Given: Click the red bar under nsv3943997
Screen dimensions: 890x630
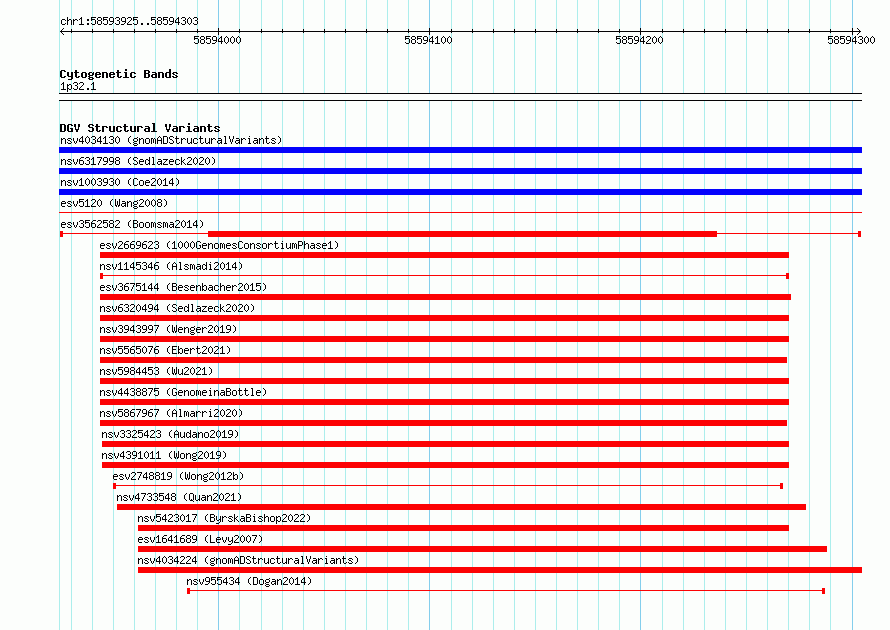Looking at the screenshot, I should 444,339.
